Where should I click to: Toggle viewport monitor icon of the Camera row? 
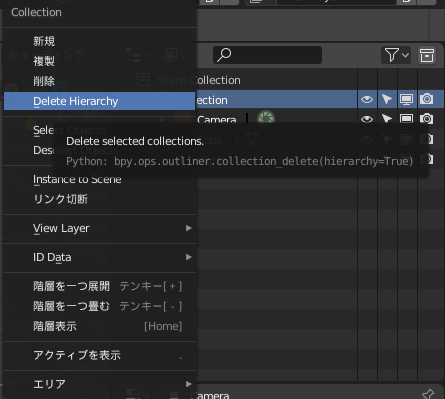tap(406, 119)
